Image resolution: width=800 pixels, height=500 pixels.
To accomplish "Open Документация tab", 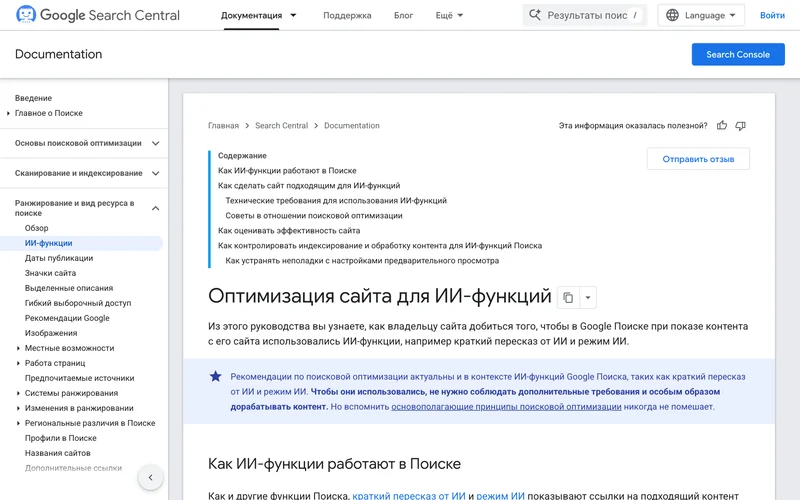I will click(x=251, y=15).
